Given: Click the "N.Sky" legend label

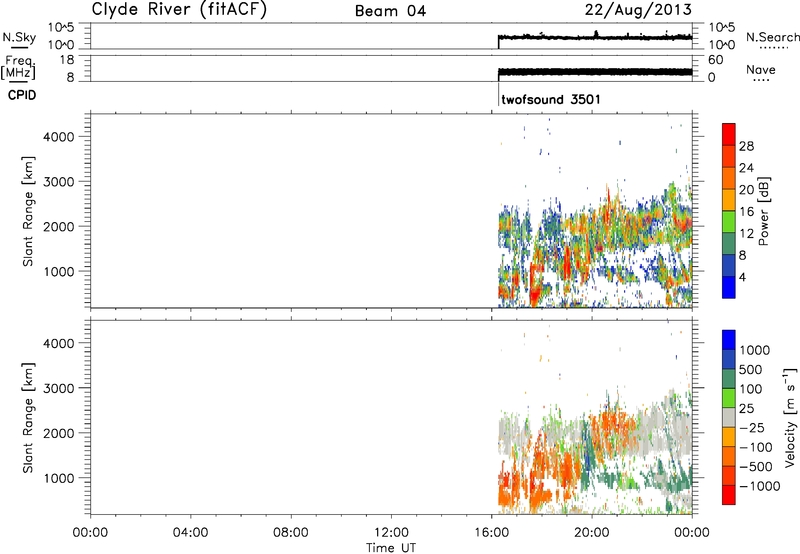Looking at the screenshot, I should tap(19, 37).
